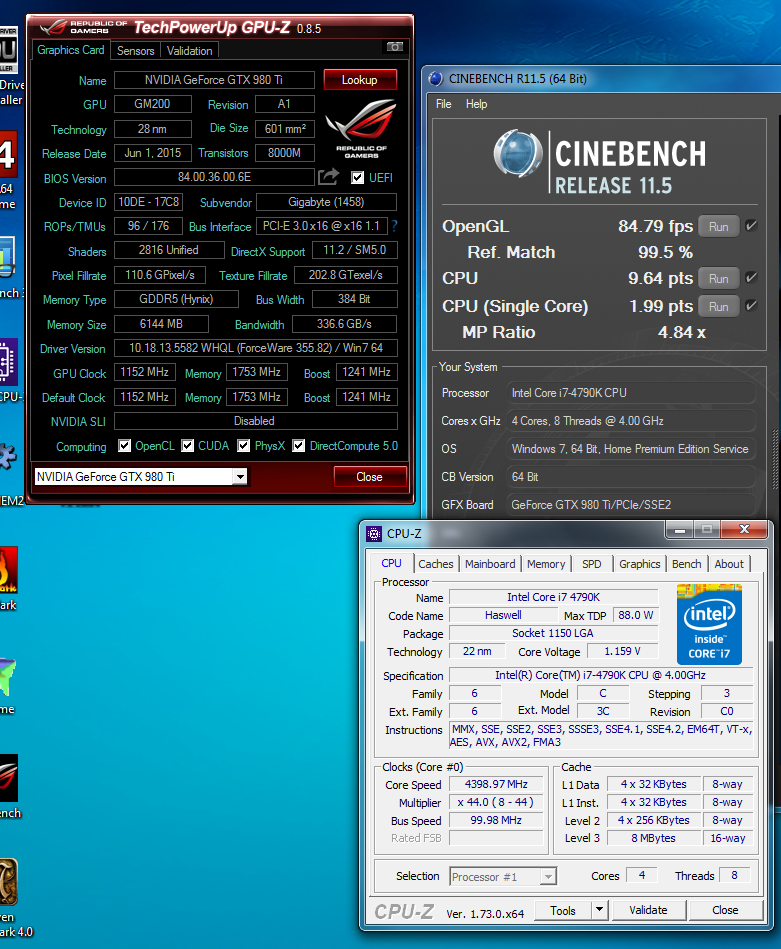This screenshot has height=949, width=781.
Task: Click the Close button in CPU-Z
Action: tap(725, 910)
